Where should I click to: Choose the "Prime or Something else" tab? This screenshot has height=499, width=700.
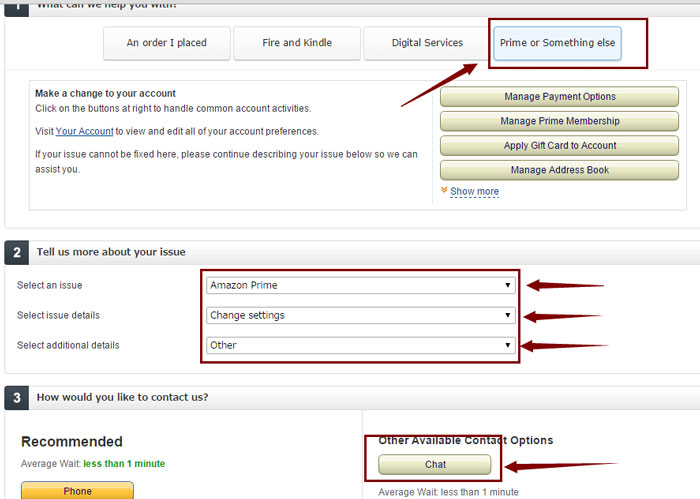[x=558, y=43]
